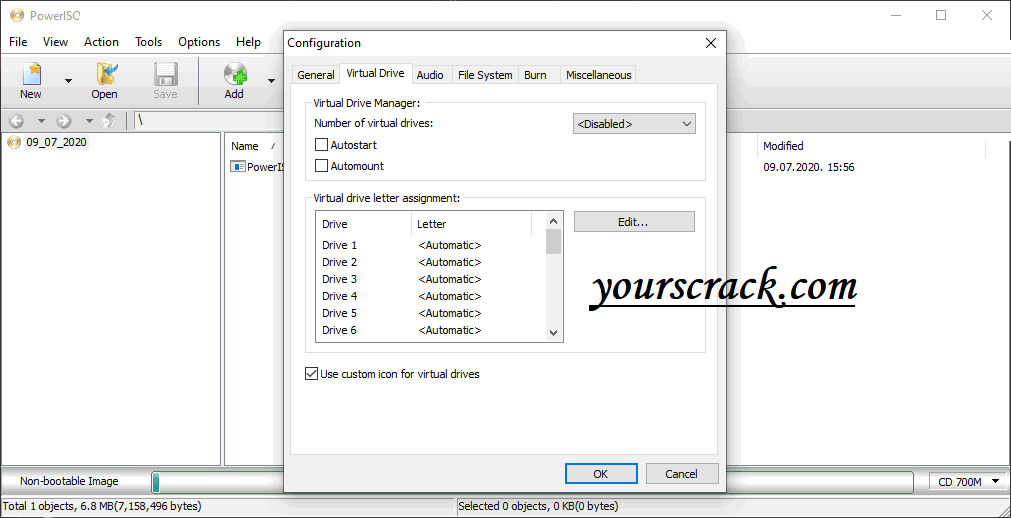This screenshot has height=518, width=1011.
Task: Click the New toolbar icon
Action: 31,74
